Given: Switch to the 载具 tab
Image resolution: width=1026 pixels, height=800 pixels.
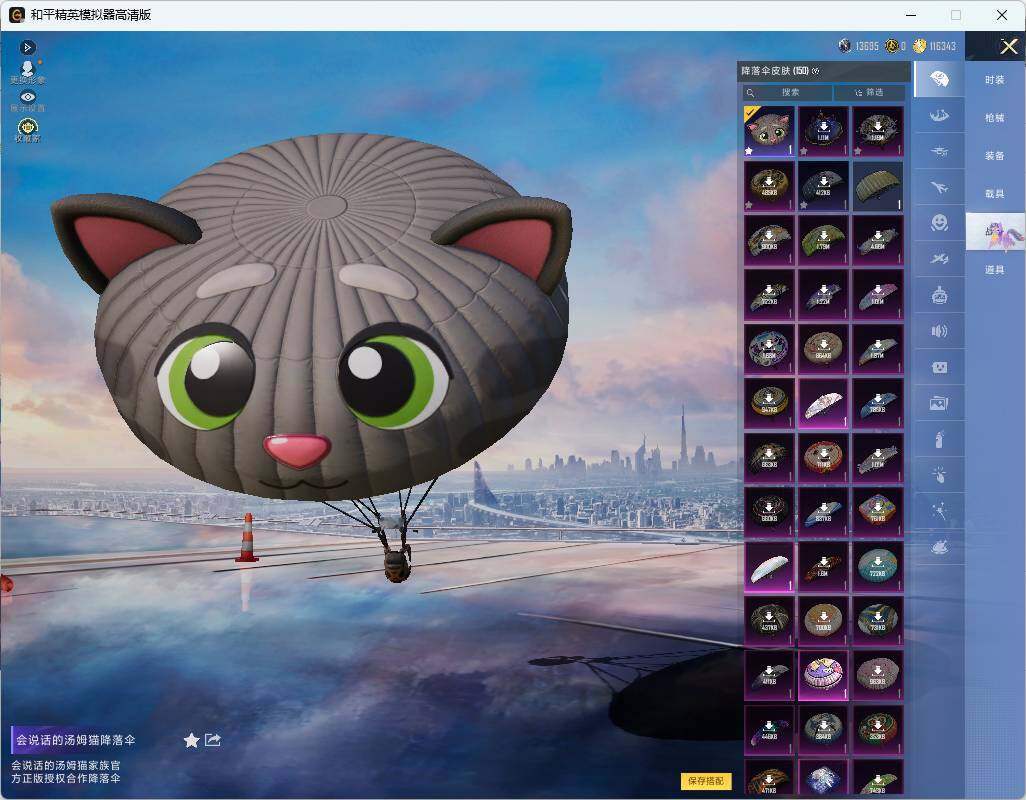Looking at the screenshot, I should point(995,194).
